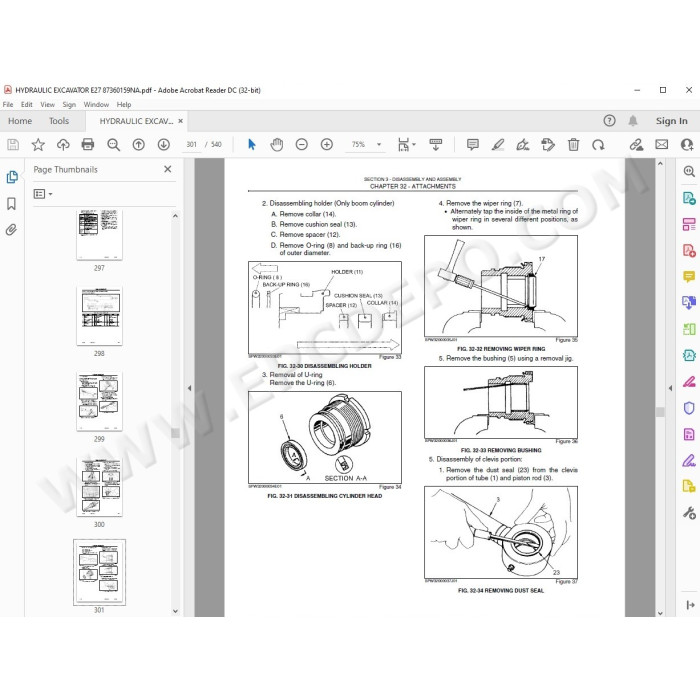Viewport: 700px width, 700px height.
Task: Open the File menu
Action: tap(8, 104)
